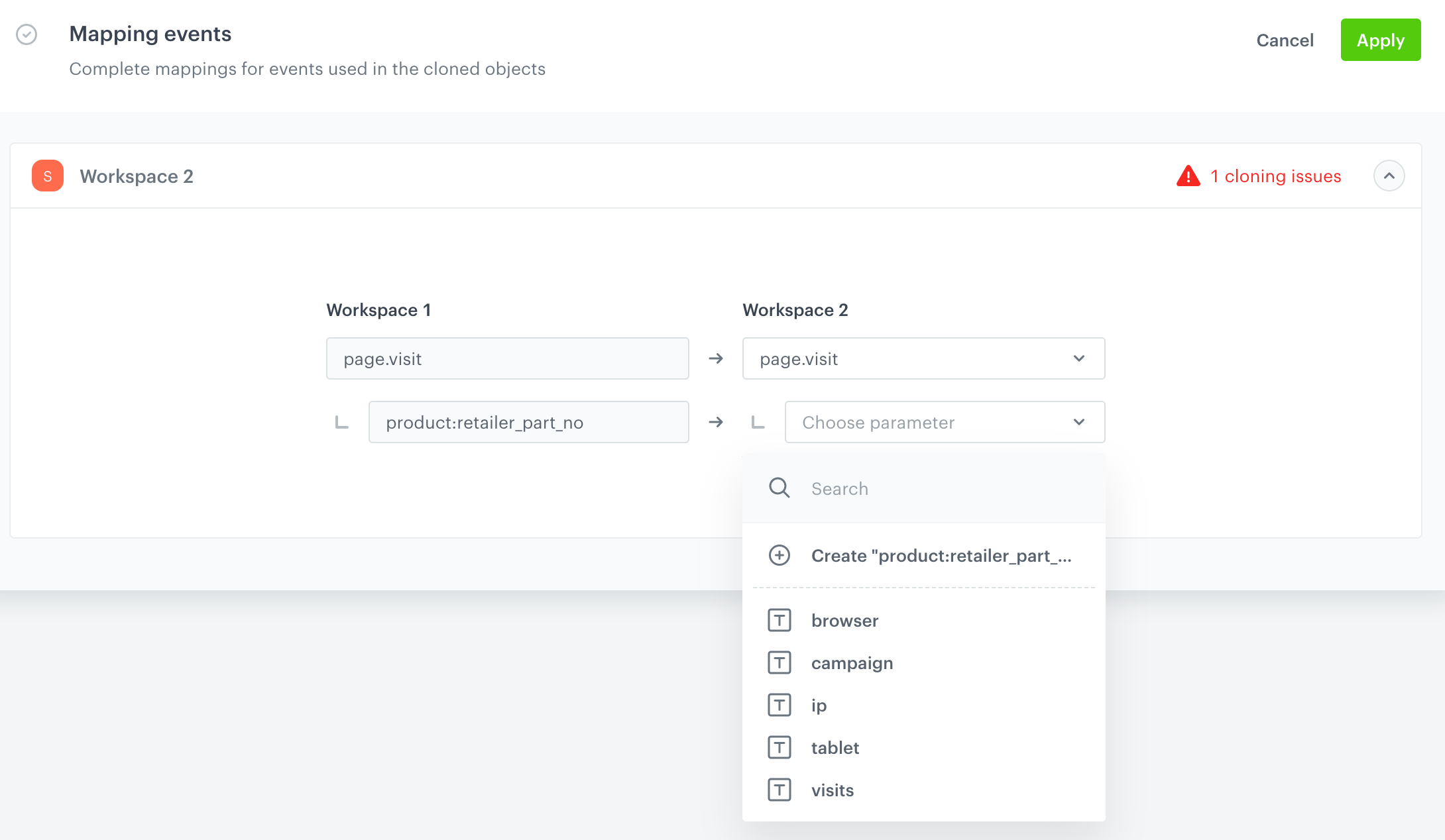
Task: Click the plus icon next to Create option
Action: pos(780,555)
